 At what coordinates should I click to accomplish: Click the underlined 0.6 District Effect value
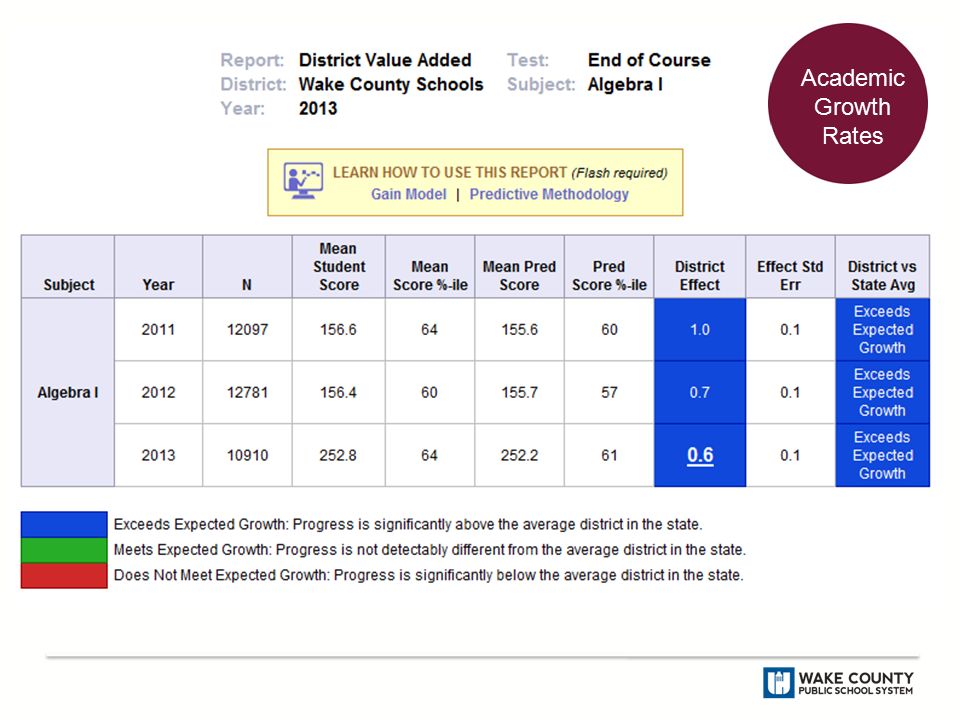pos(700,455)
